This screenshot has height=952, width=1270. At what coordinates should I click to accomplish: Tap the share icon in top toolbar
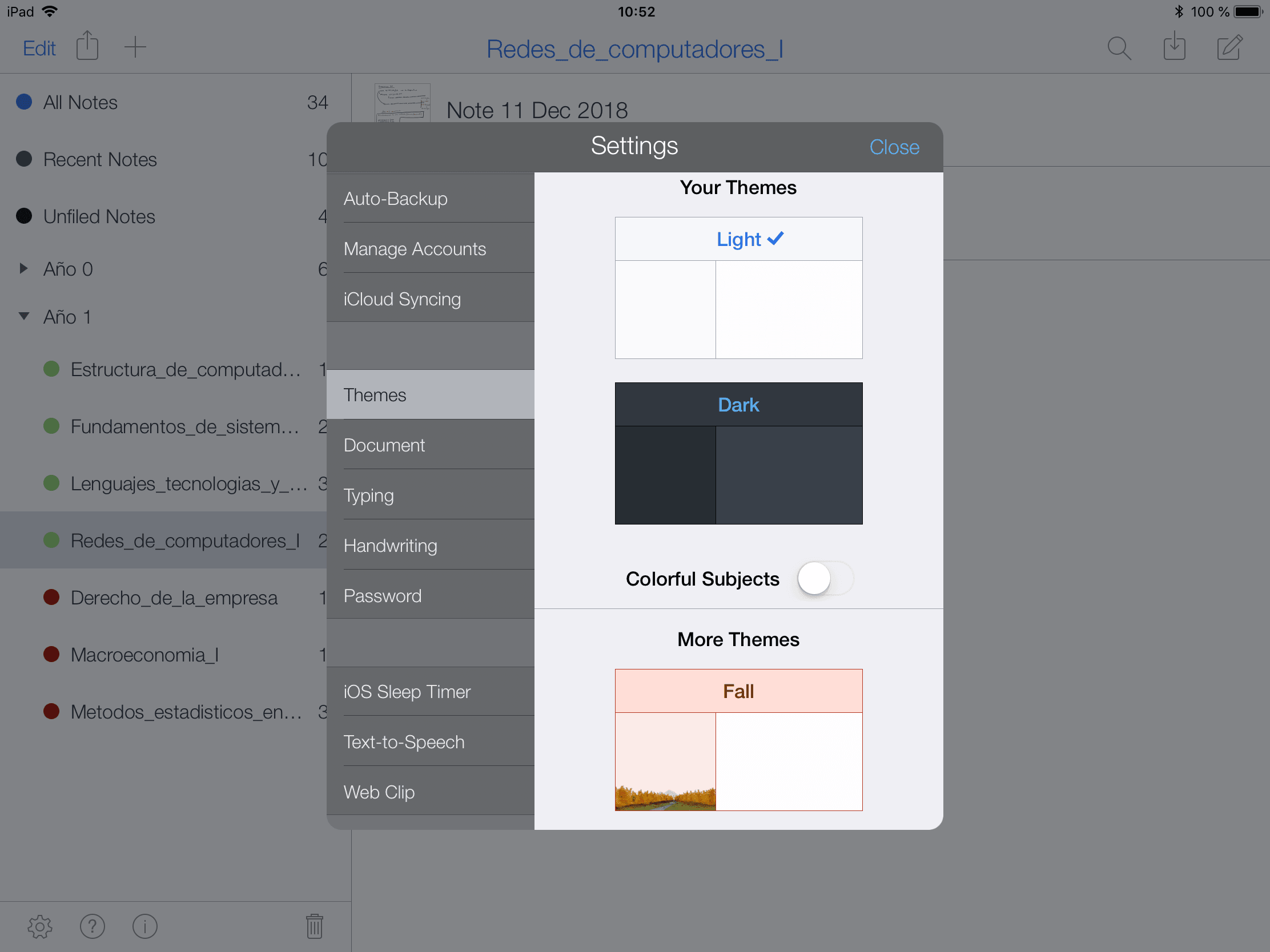87,46
